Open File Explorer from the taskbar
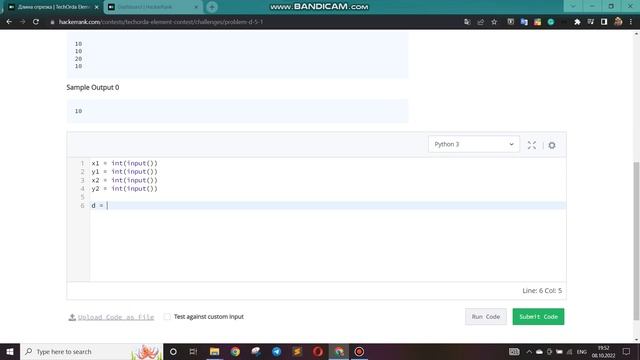The width and height of the screenshot is (640, 360). point(214,351)
